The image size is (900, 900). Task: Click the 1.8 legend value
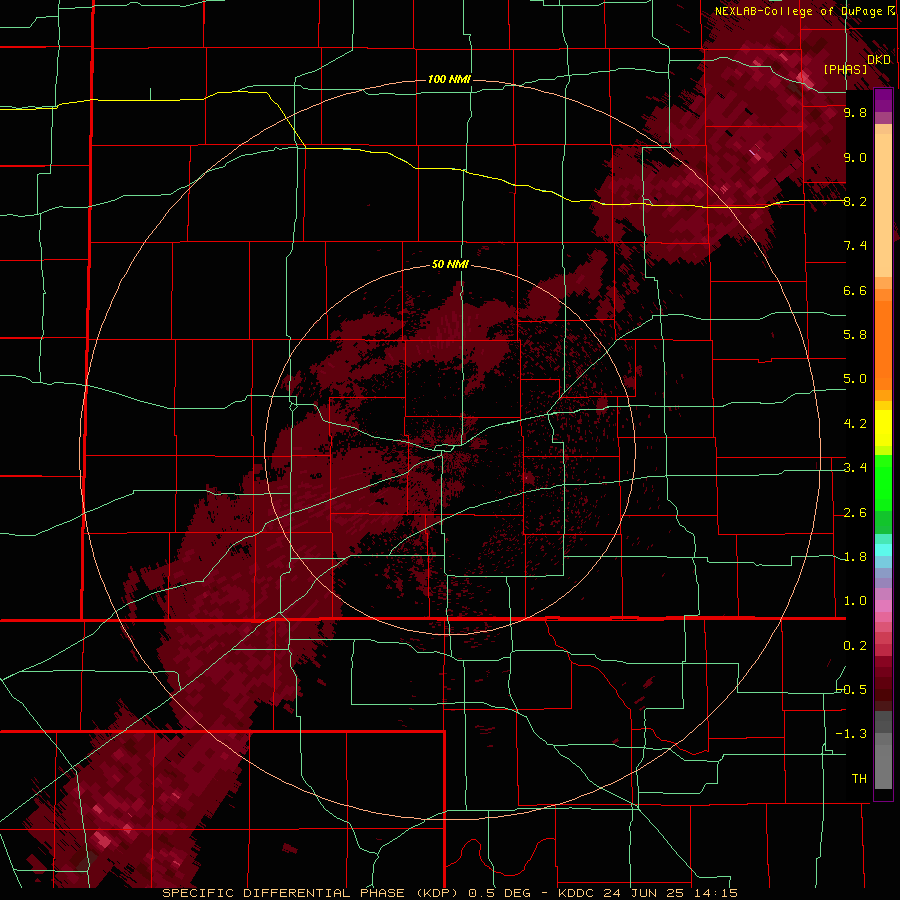[855, 557]
